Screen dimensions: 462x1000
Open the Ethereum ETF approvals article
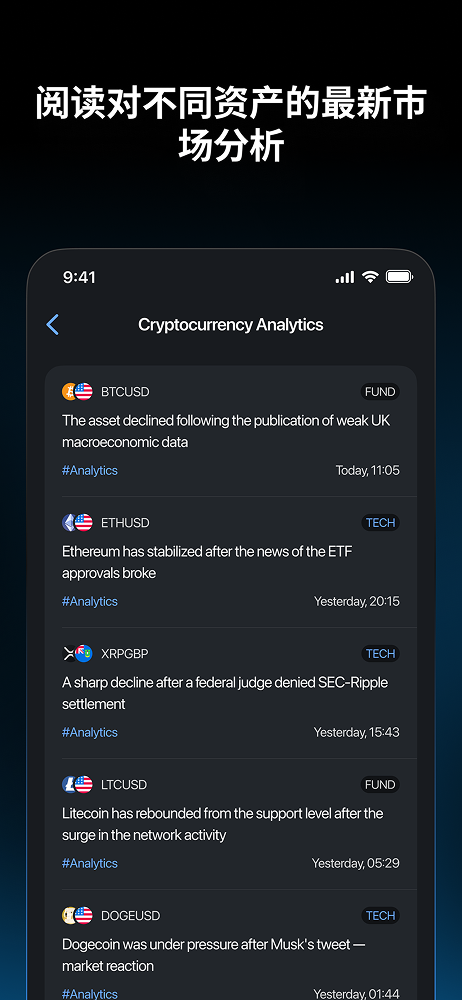point(207,562)
